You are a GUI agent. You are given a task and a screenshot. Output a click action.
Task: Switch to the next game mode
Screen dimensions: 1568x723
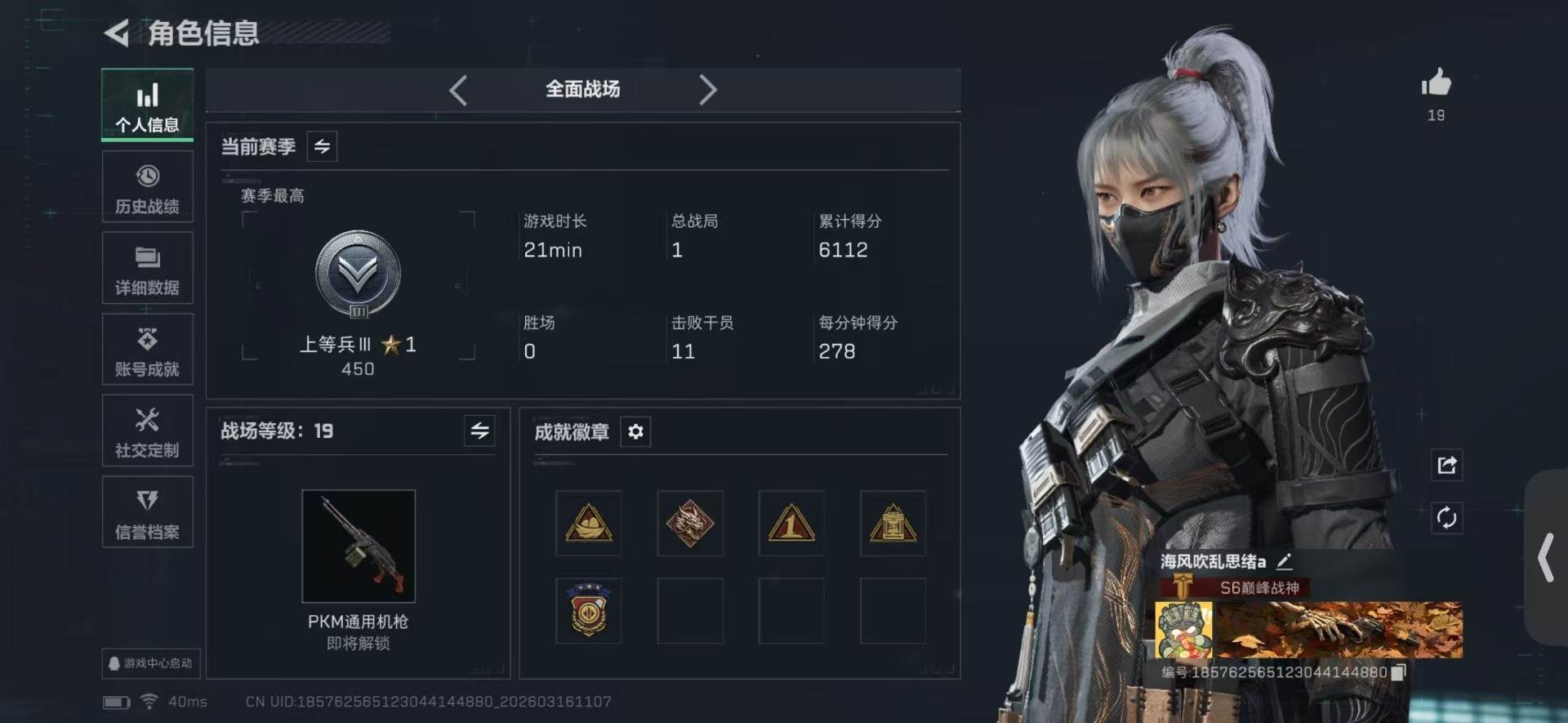(x=707, y=90)
